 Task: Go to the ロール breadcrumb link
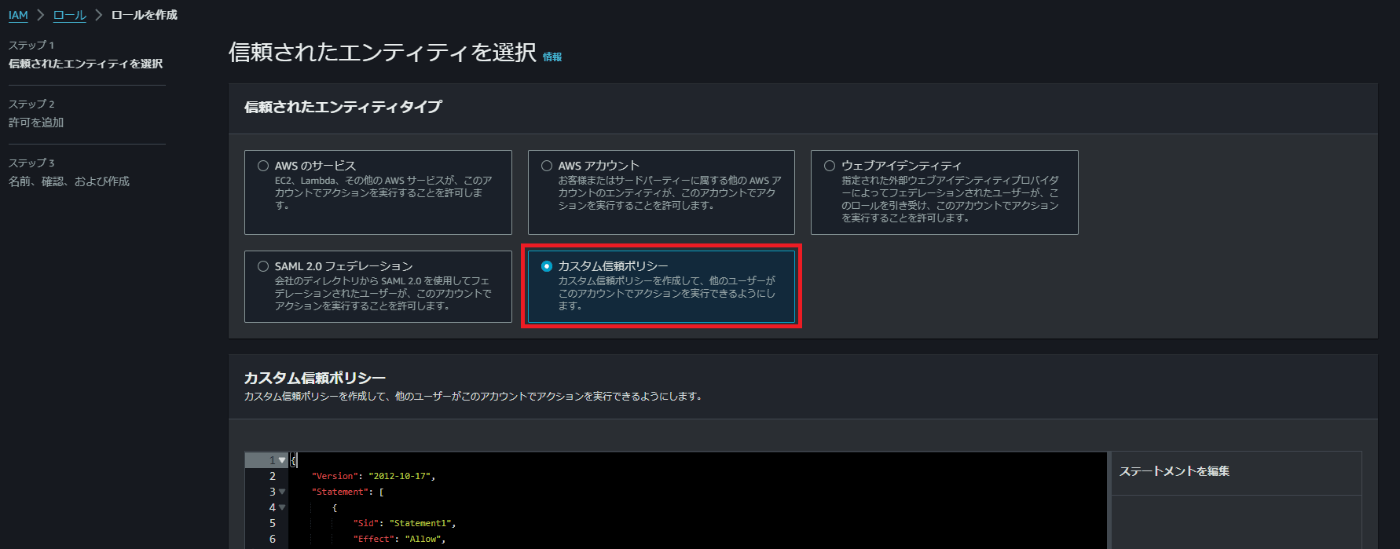[69, 15]
